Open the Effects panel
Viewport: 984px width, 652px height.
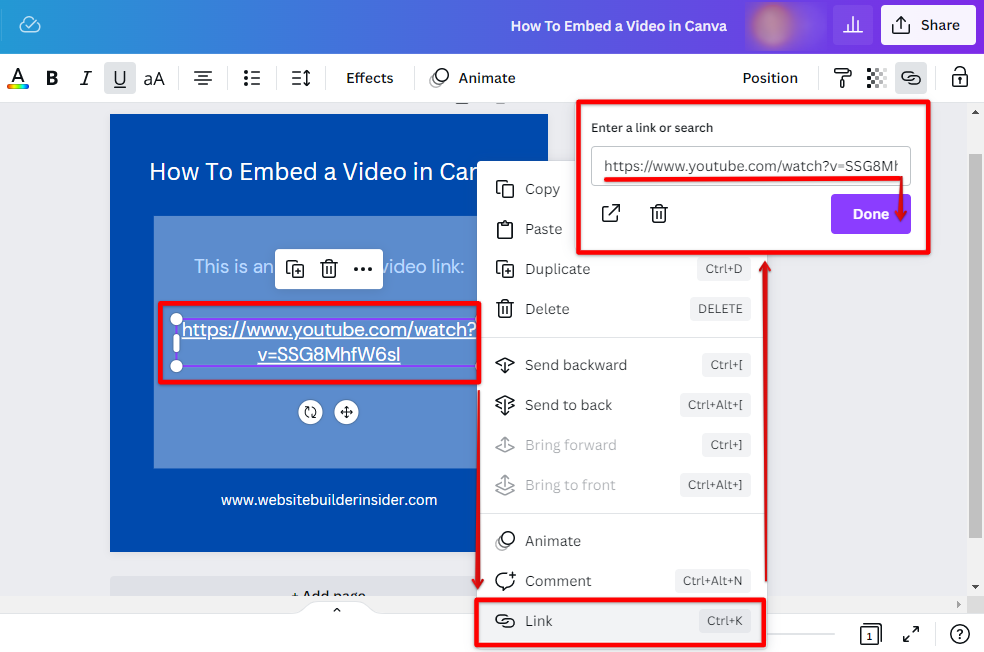pyautogui.click(x=369, y=78)
